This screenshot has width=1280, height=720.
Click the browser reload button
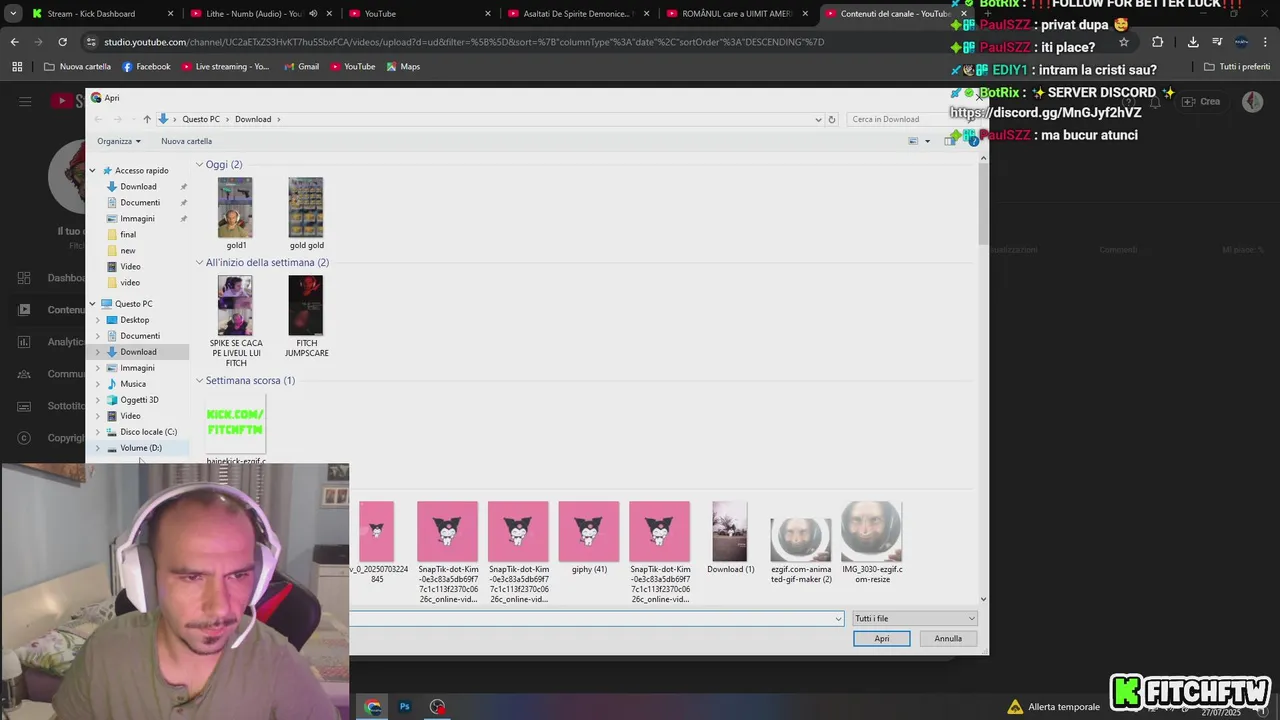[x=62, y=42]
